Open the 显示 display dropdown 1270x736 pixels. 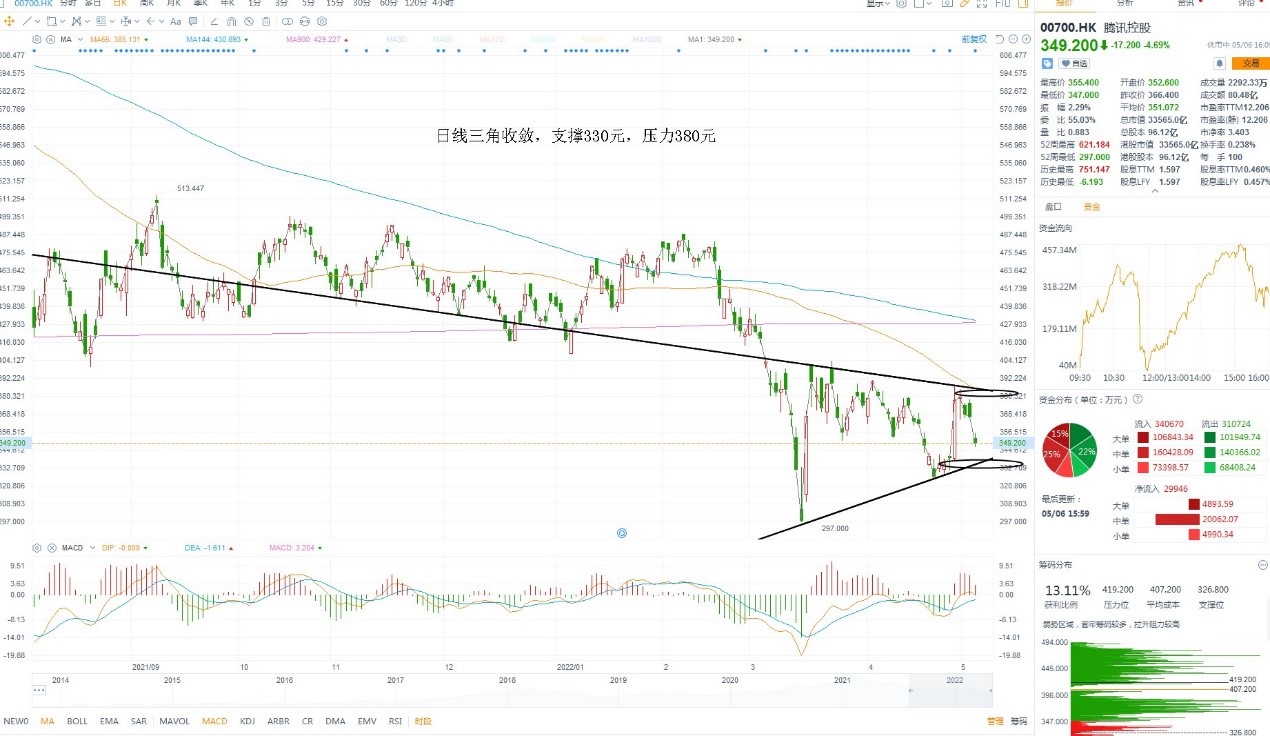(878, 4)
